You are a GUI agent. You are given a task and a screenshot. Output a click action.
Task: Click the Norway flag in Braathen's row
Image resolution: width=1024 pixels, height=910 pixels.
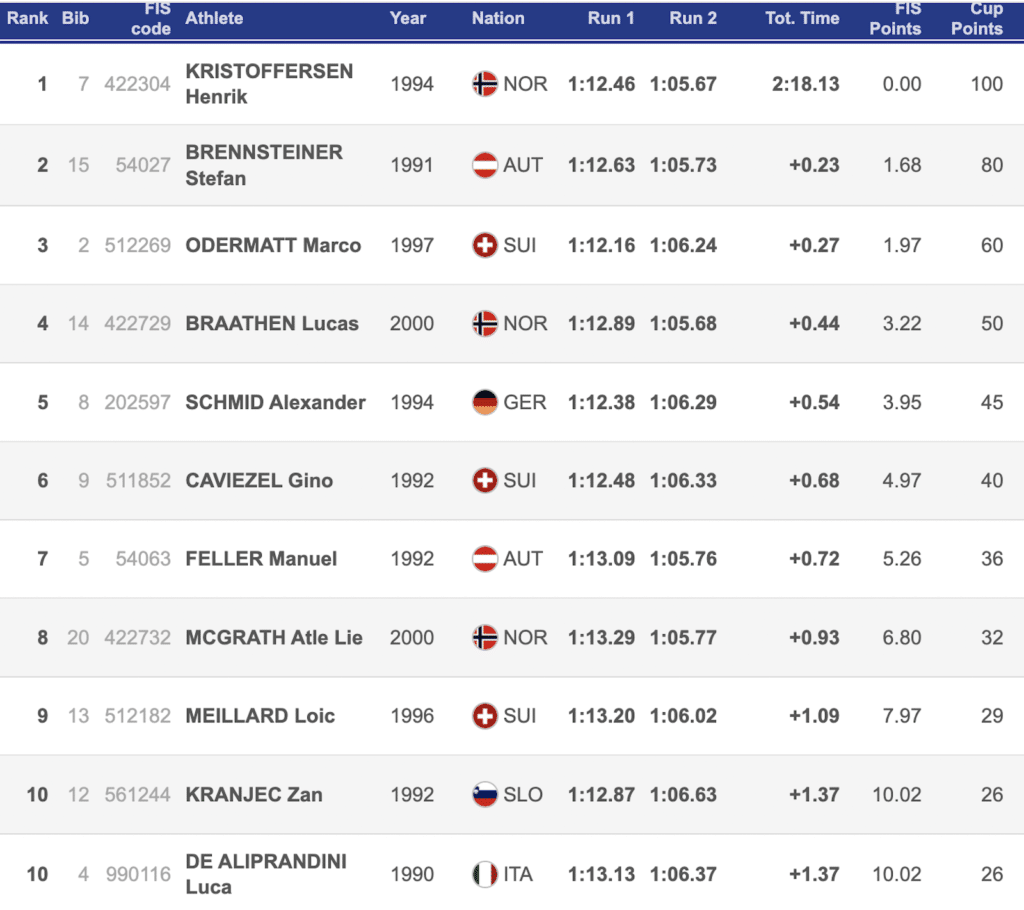click(485, 324)
